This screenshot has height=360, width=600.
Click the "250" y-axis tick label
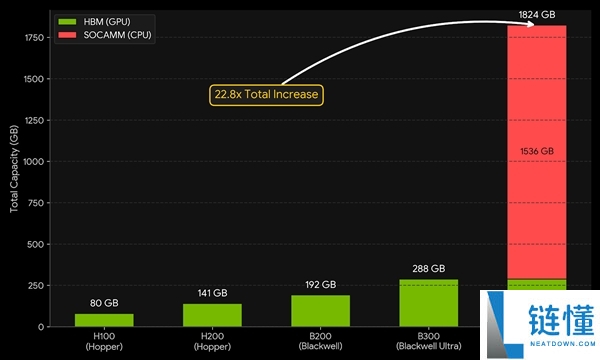(36, 285)
